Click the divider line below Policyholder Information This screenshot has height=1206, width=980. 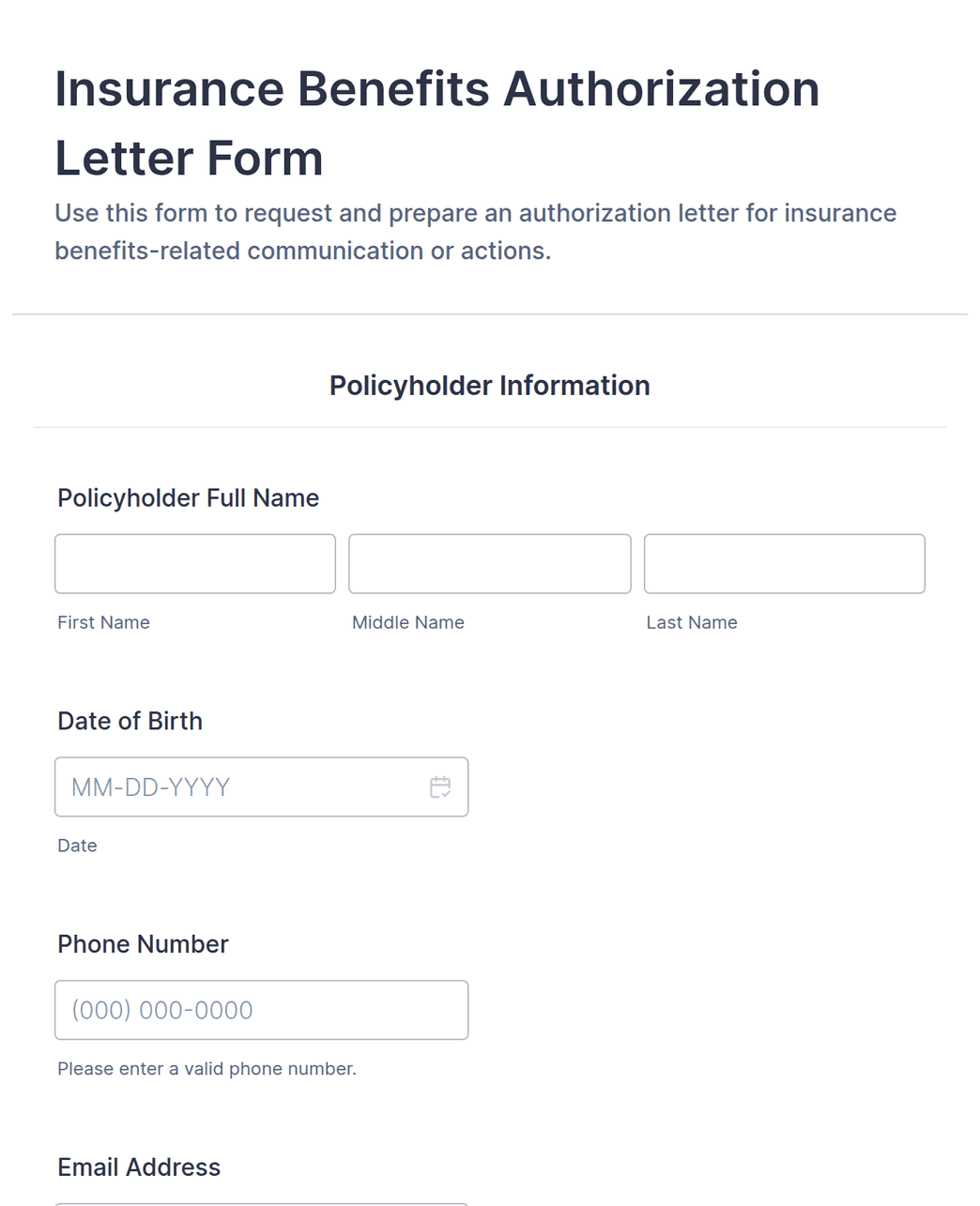489,427
